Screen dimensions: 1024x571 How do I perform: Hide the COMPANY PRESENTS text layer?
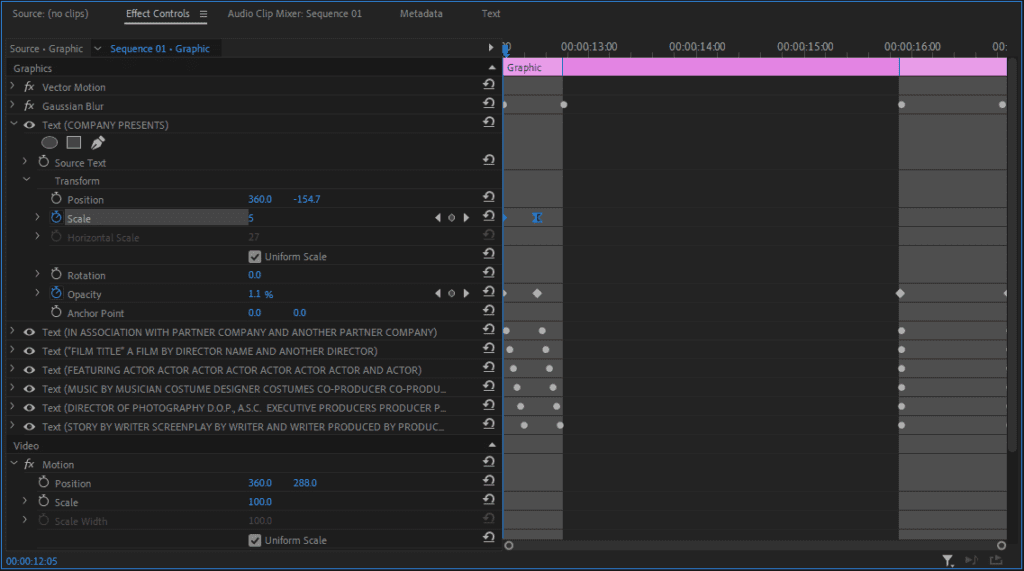point(29,125)
